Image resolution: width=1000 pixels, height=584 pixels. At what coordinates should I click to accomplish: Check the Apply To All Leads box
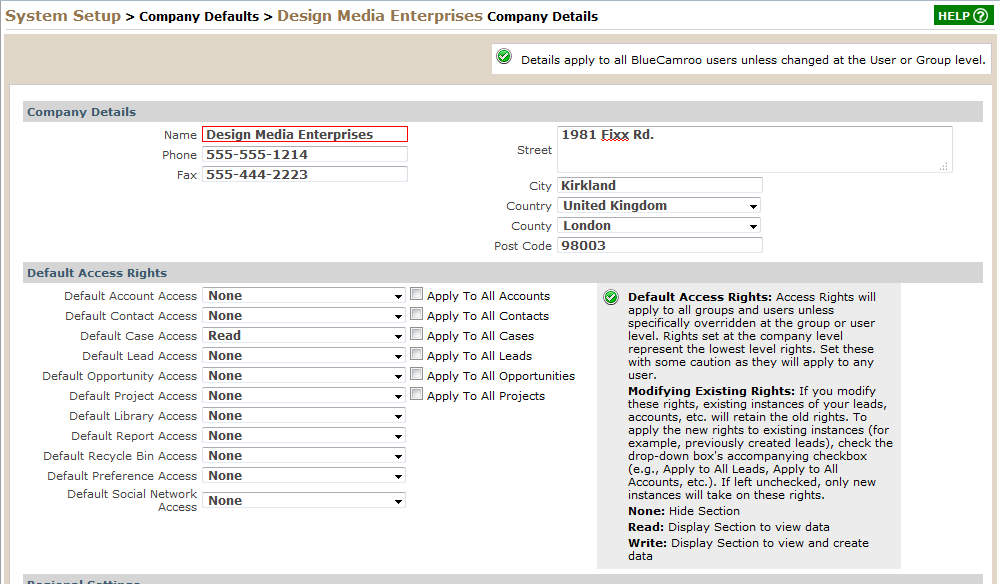pos(416,354)
